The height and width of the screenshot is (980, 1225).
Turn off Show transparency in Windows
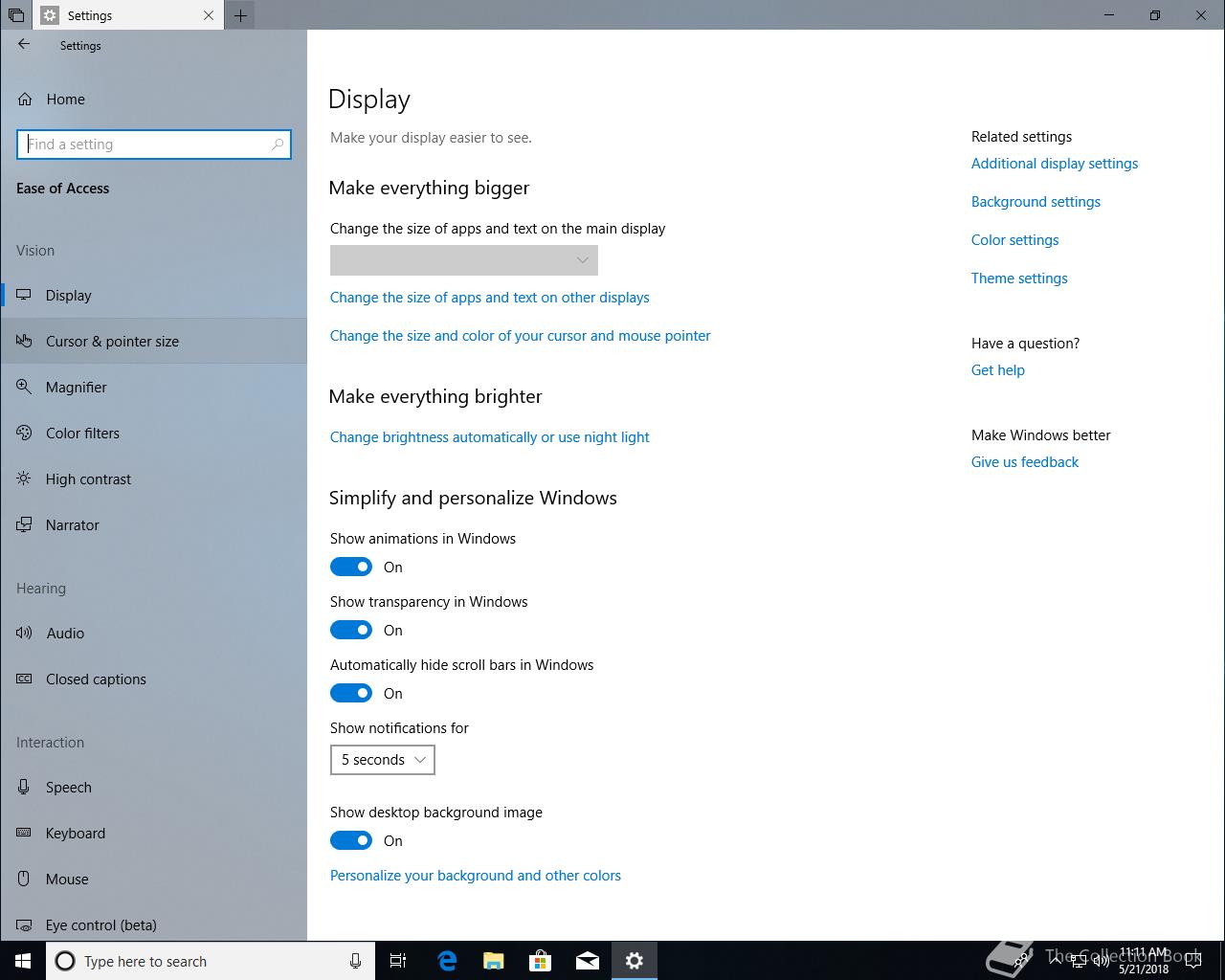coord(351,630)
